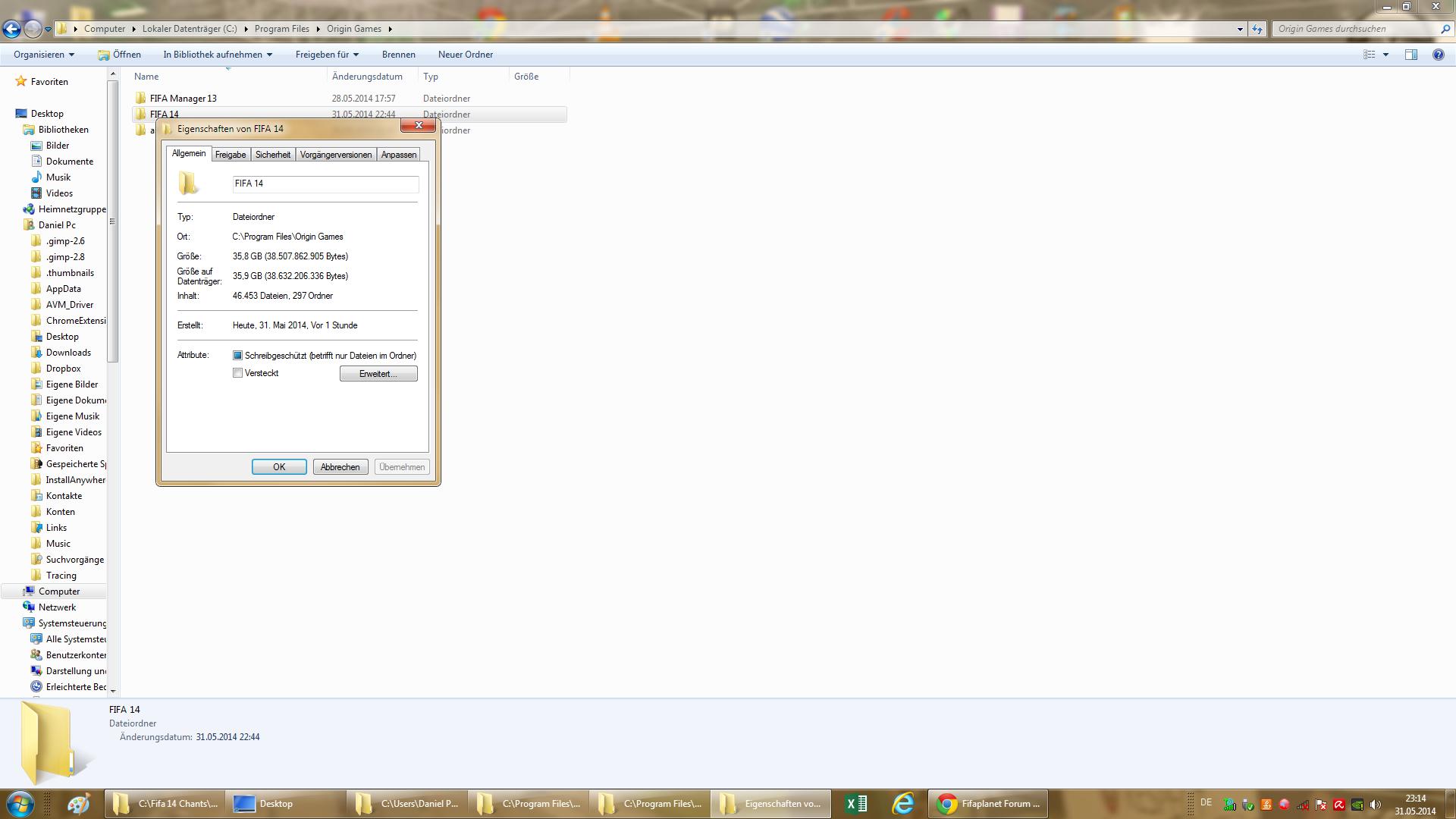Image resolution: width=1456 pixels, height=819 pixels.
Task: Click the volume speaker tray icon
Action: pos(1376,805)
